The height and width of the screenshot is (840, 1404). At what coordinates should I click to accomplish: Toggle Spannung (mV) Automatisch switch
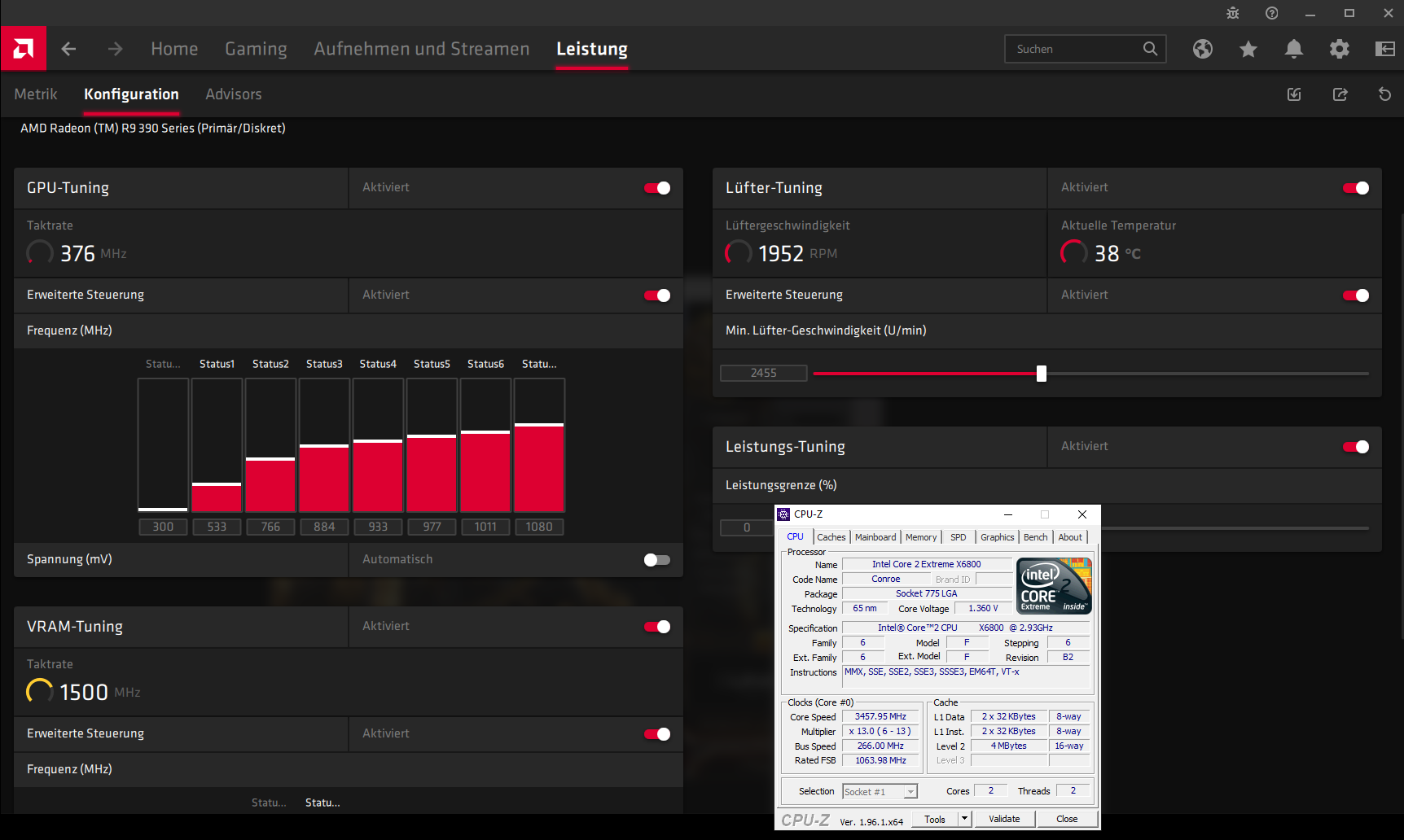657,560
